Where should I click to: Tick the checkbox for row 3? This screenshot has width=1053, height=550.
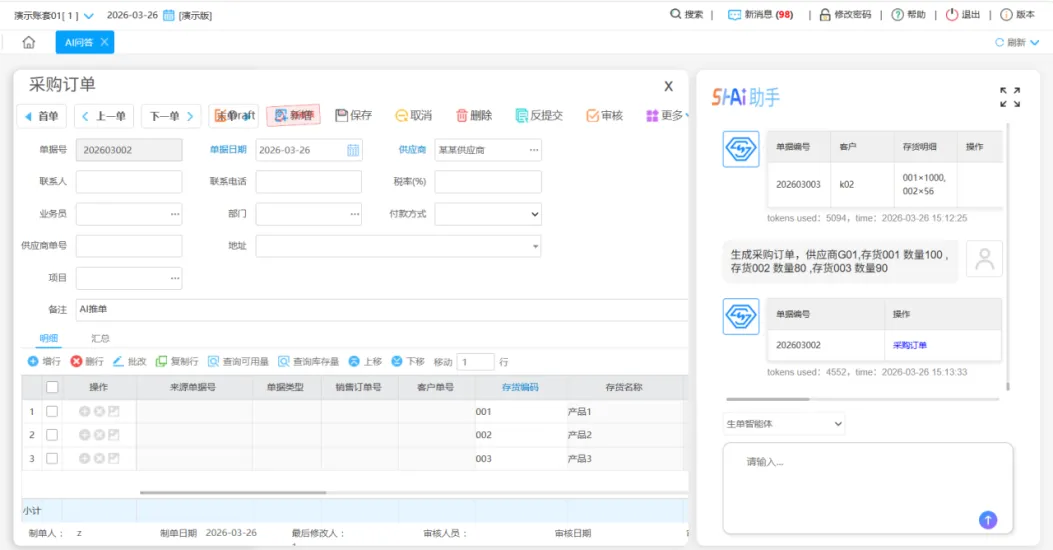tap(52, 459)
